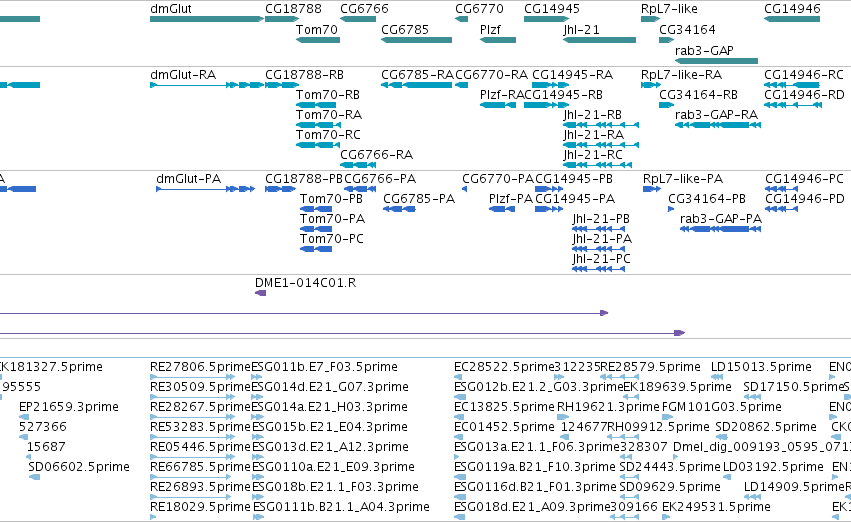The width and height of the screenshot is (851, 522).
Task: Click the EP21659.3prime EST label
Action: pyautogui.click(x=69, y=408)
